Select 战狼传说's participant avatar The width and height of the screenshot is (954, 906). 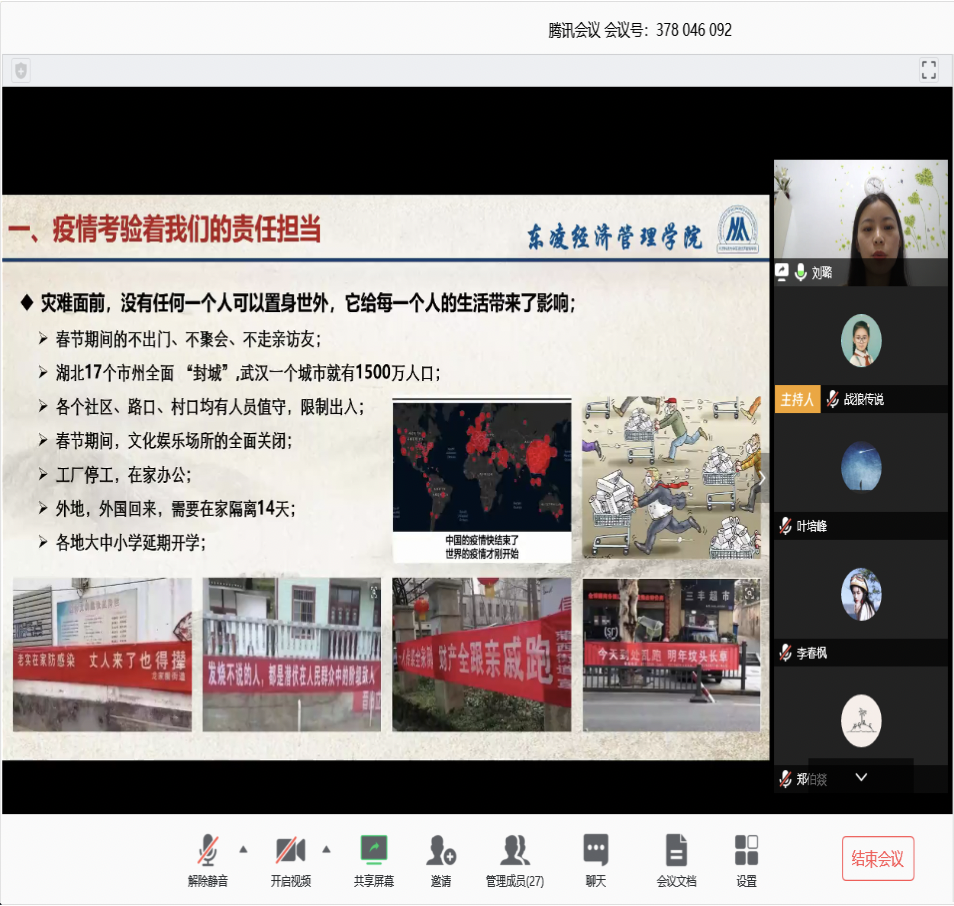(861, 340)
